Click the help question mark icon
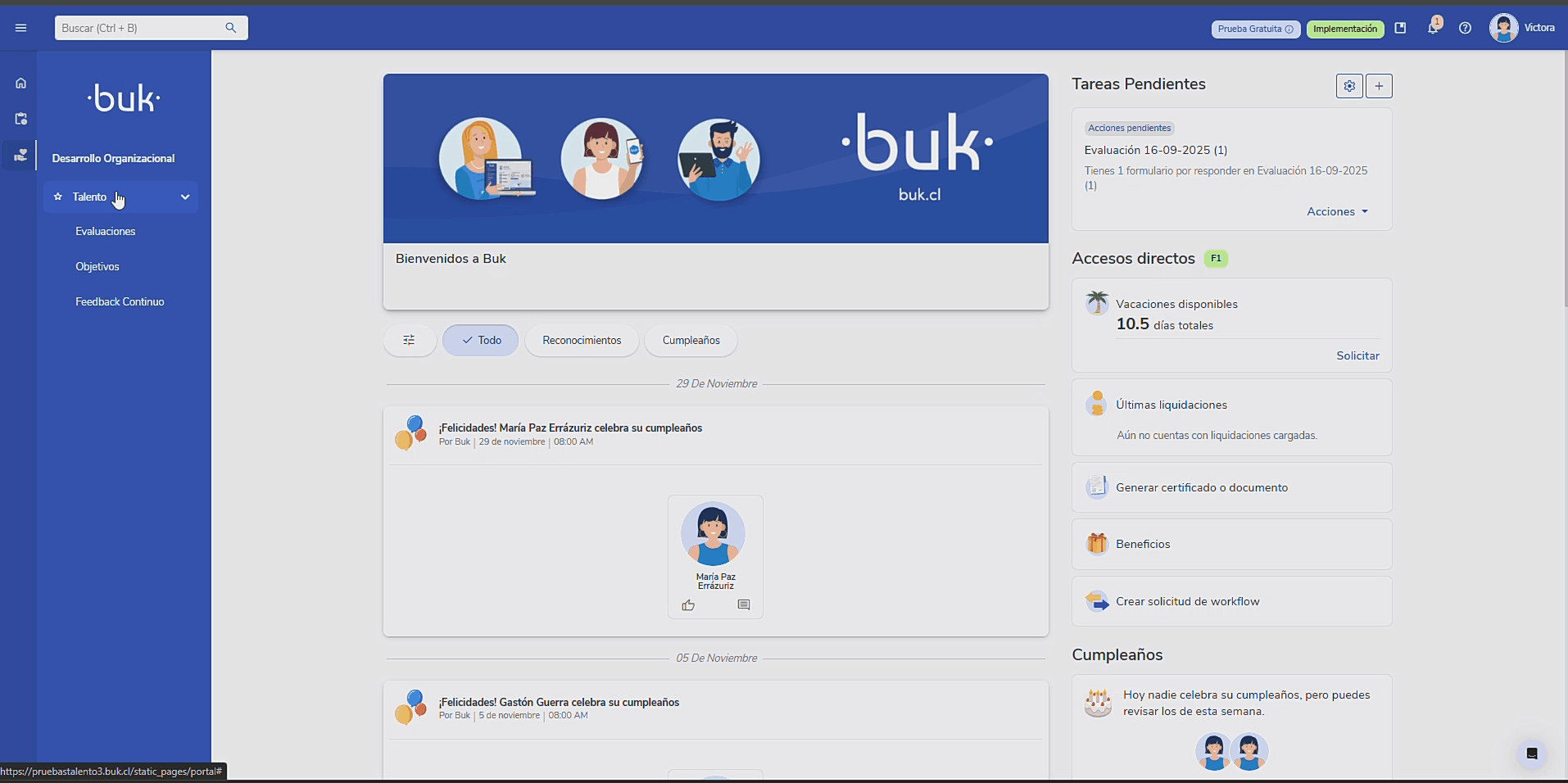The image size is (1568, 783). [x=1465, y=28]
